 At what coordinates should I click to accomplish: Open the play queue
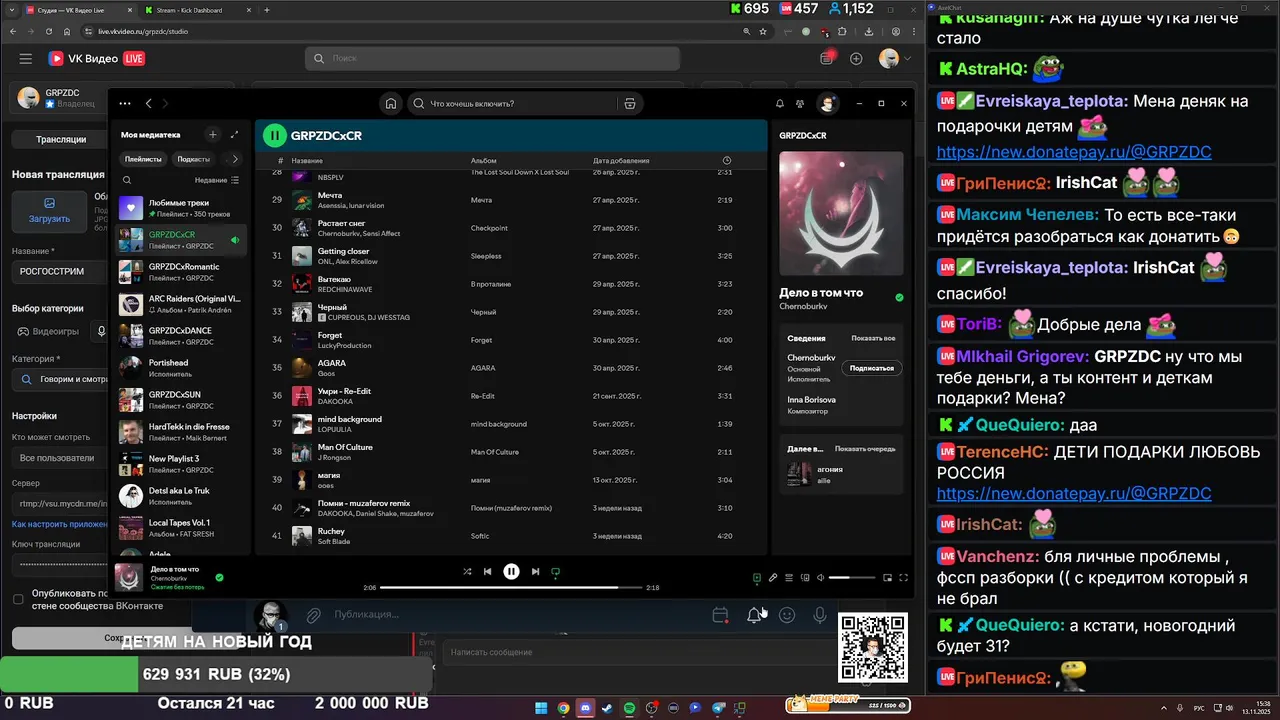coord(789,577)
